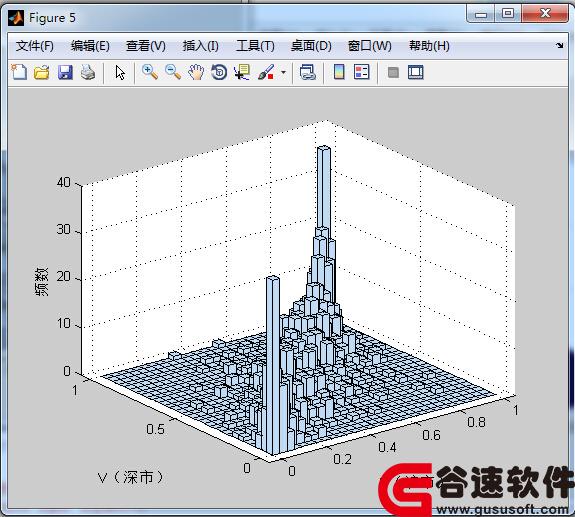Activate the Zoom Out magnifier tool
The image size is (575, 517).
point(173,72)
